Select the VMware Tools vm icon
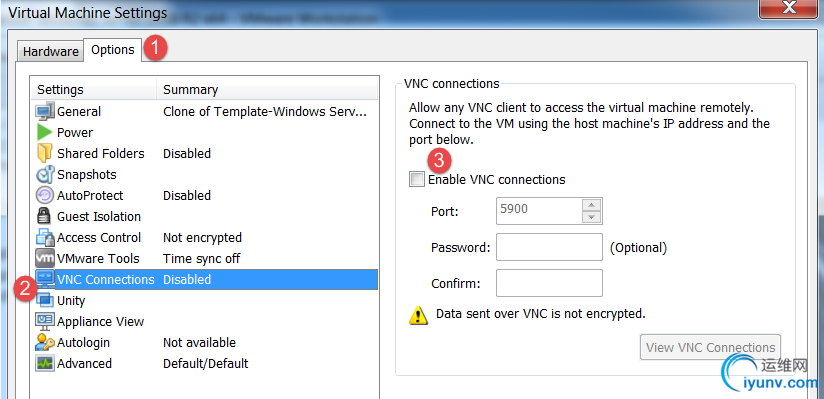824x399 pixels. [x=45, y=259]
